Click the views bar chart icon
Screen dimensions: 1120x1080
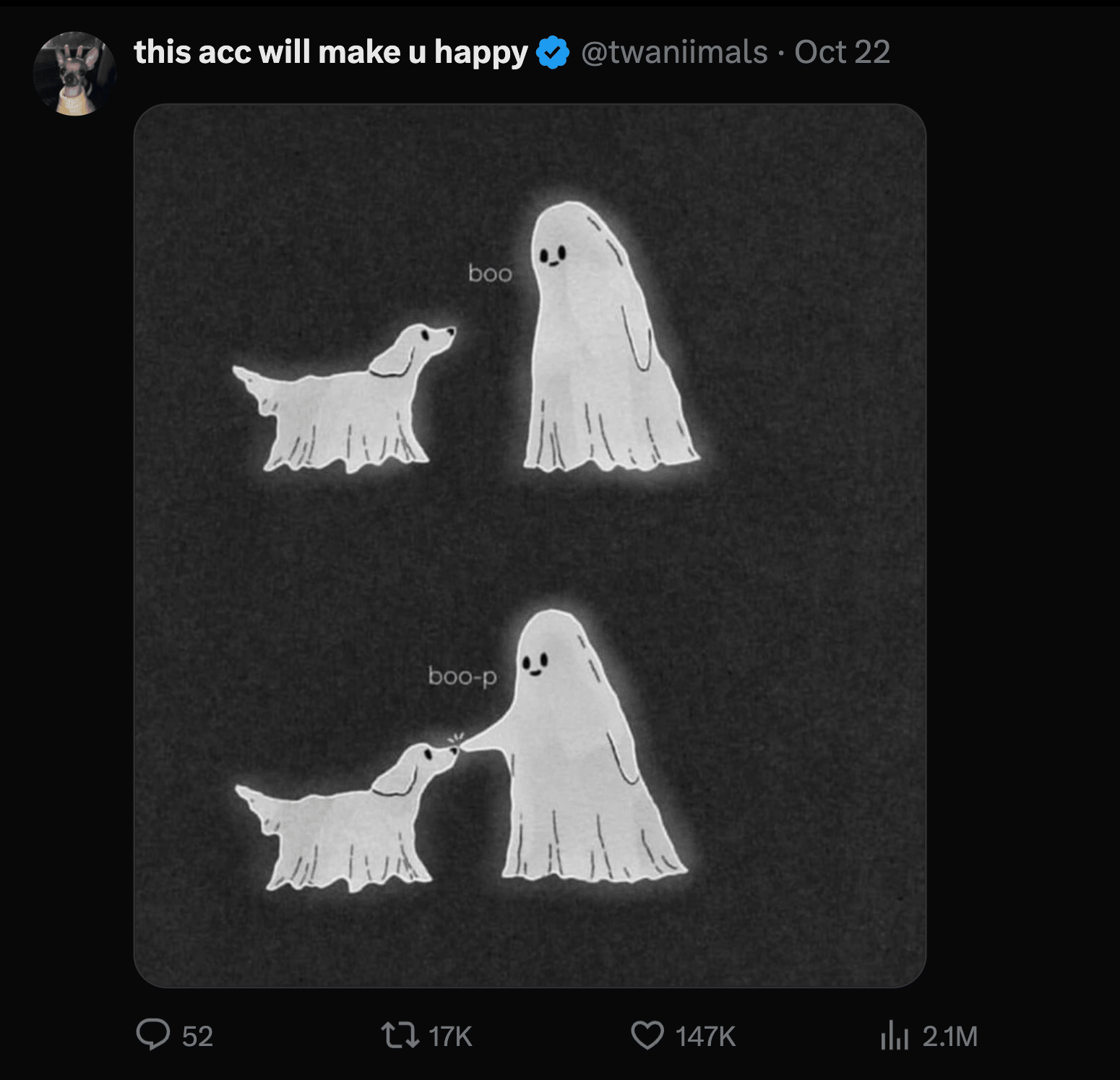click(x=894, y=1035)
